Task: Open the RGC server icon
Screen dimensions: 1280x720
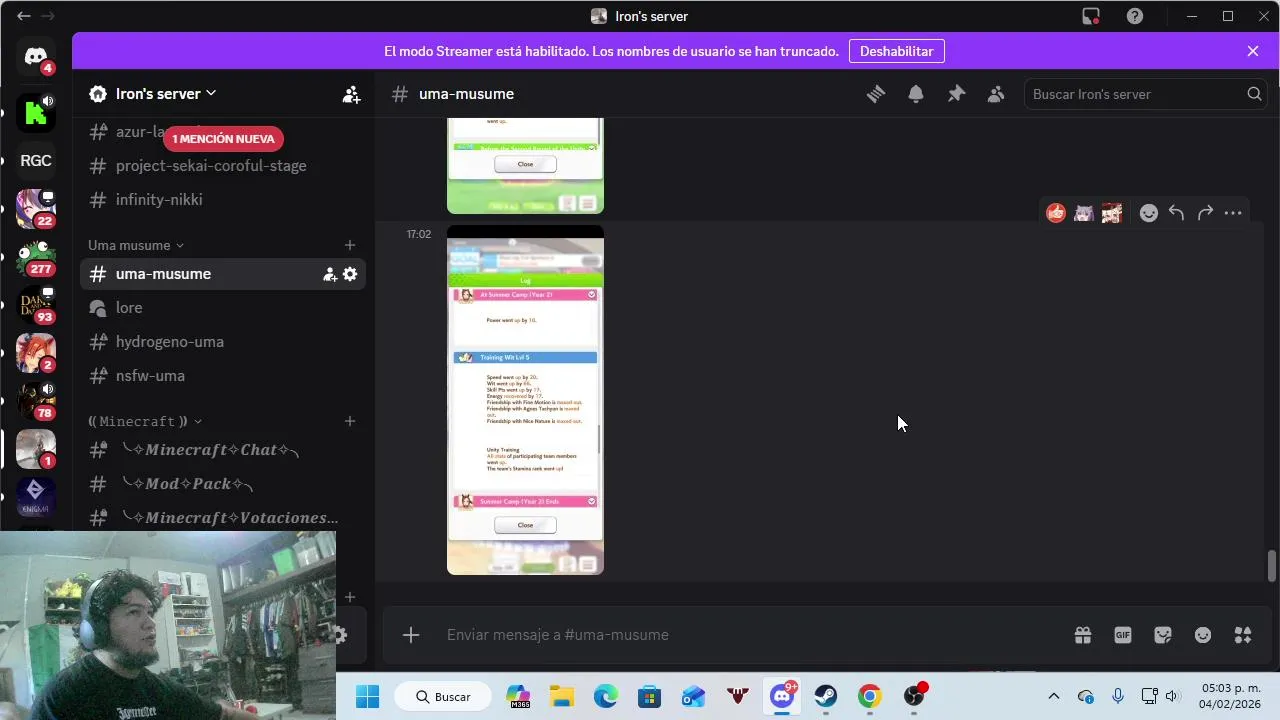Action: 36,160
